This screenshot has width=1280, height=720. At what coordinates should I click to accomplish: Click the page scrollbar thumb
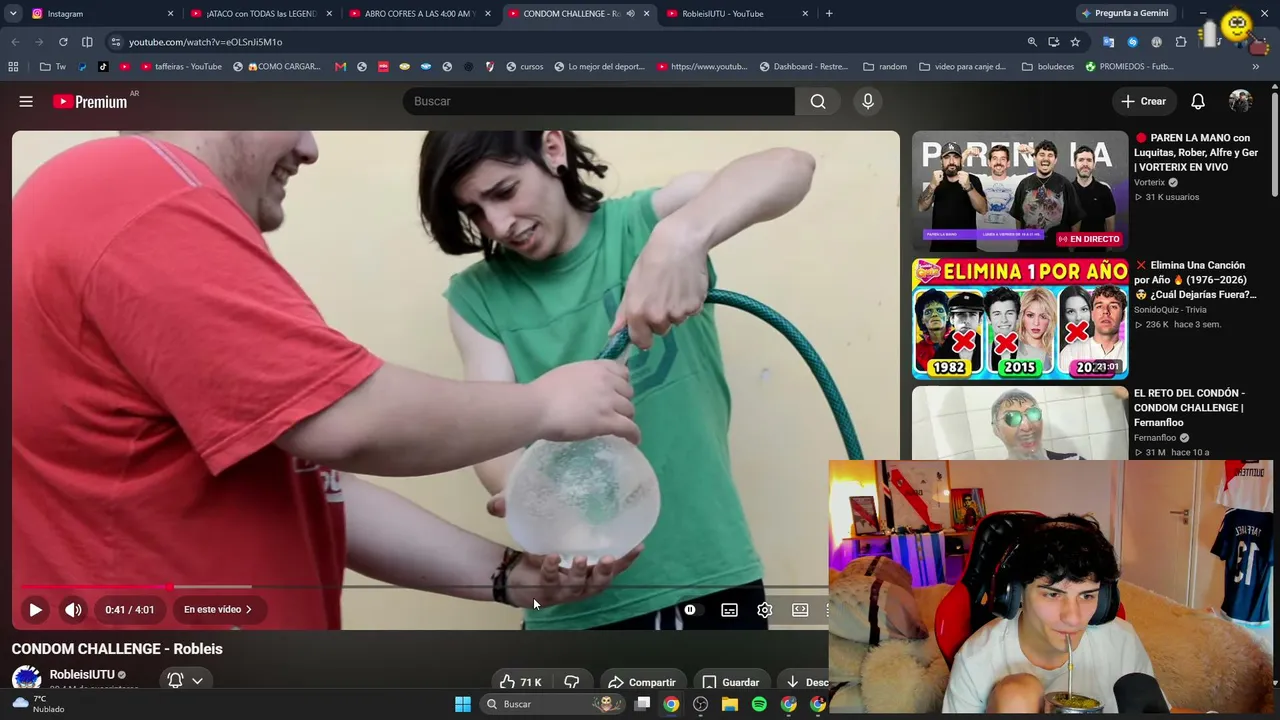(1275, 145)
